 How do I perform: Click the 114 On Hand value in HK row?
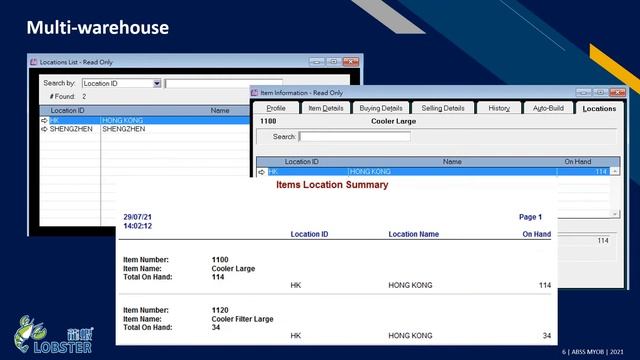pyautogui.click(x=601, y=172)
